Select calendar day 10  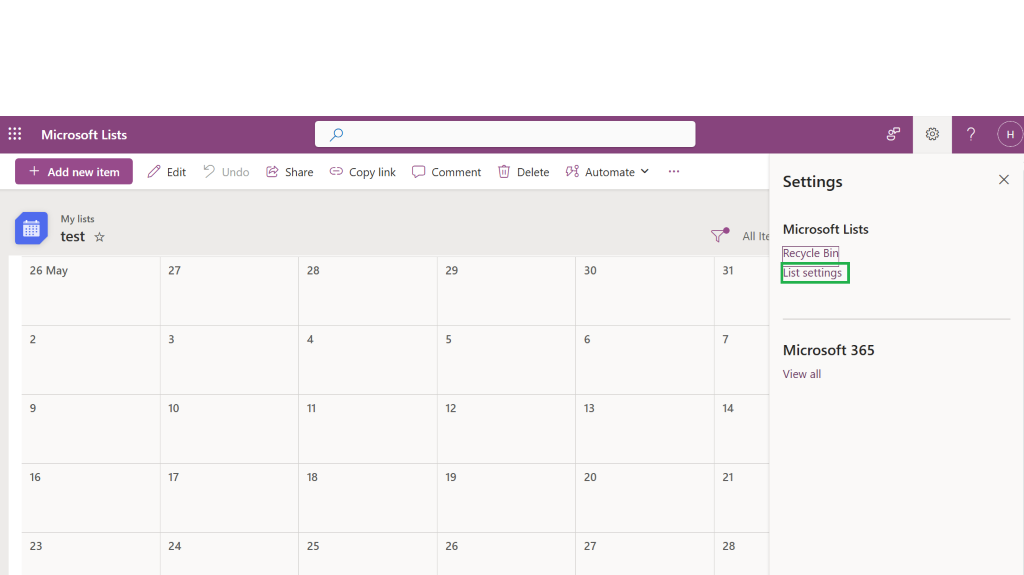[229, 429]
